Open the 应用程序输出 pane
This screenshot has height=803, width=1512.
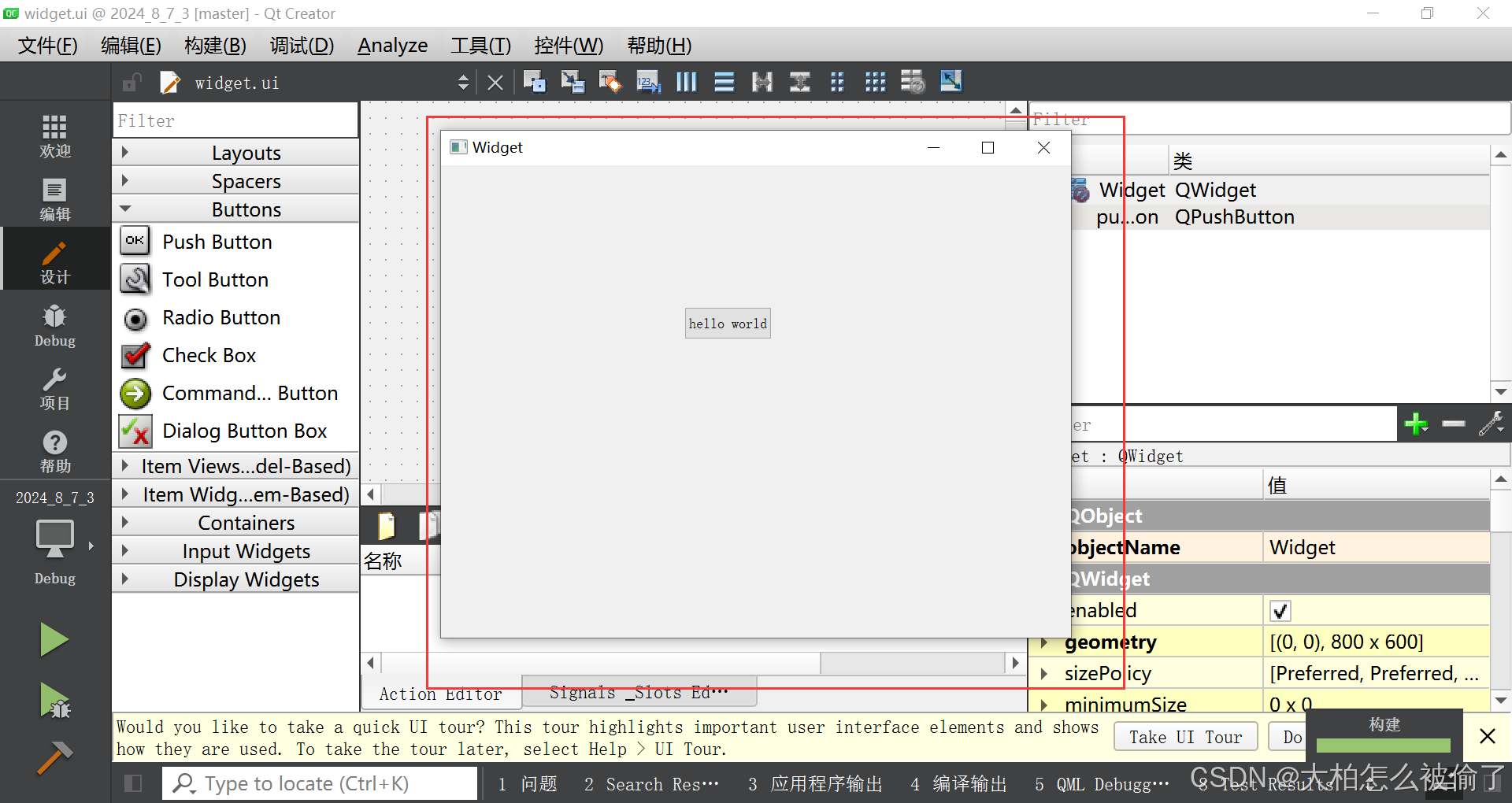click(x=815, y=784)
